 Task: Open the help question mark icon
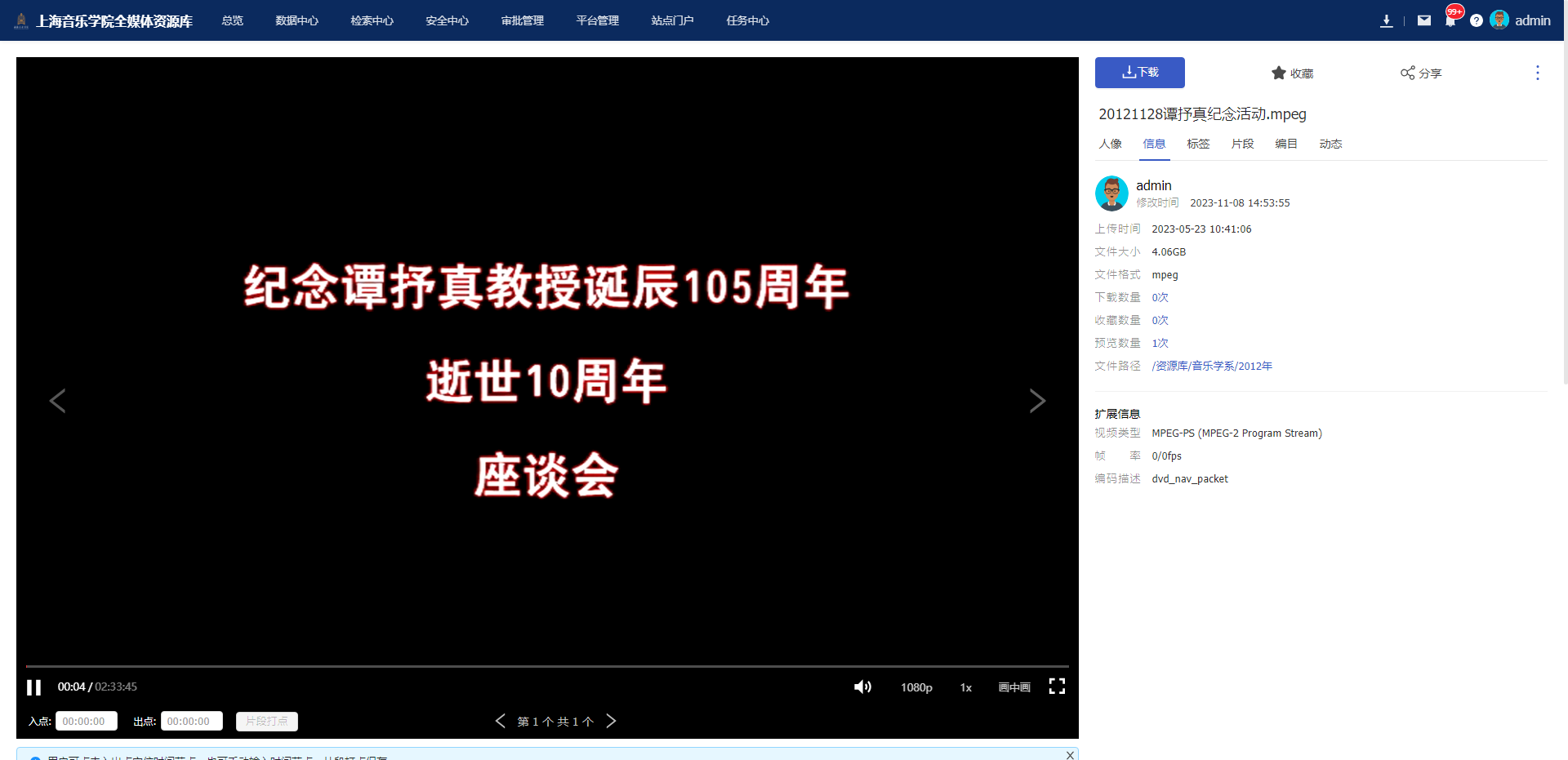click(1477, 21)
